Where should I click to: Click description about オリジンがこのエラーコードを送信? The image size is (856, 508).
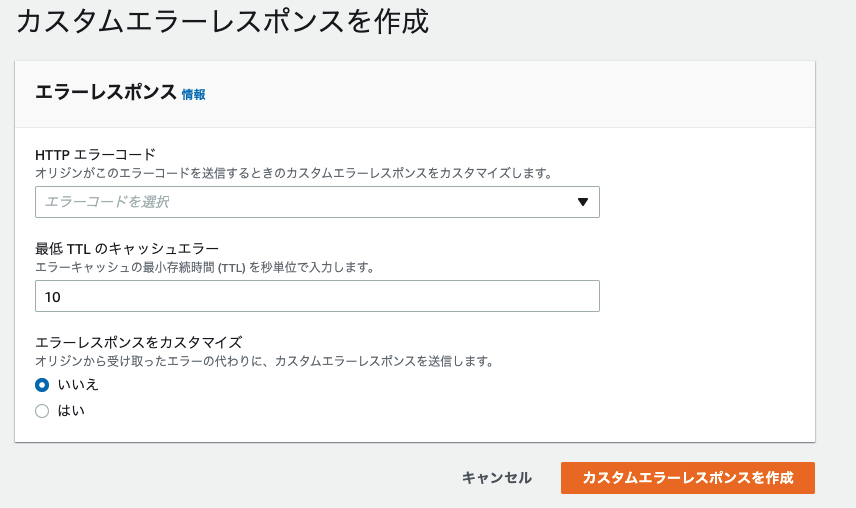[x=295, y=174]
